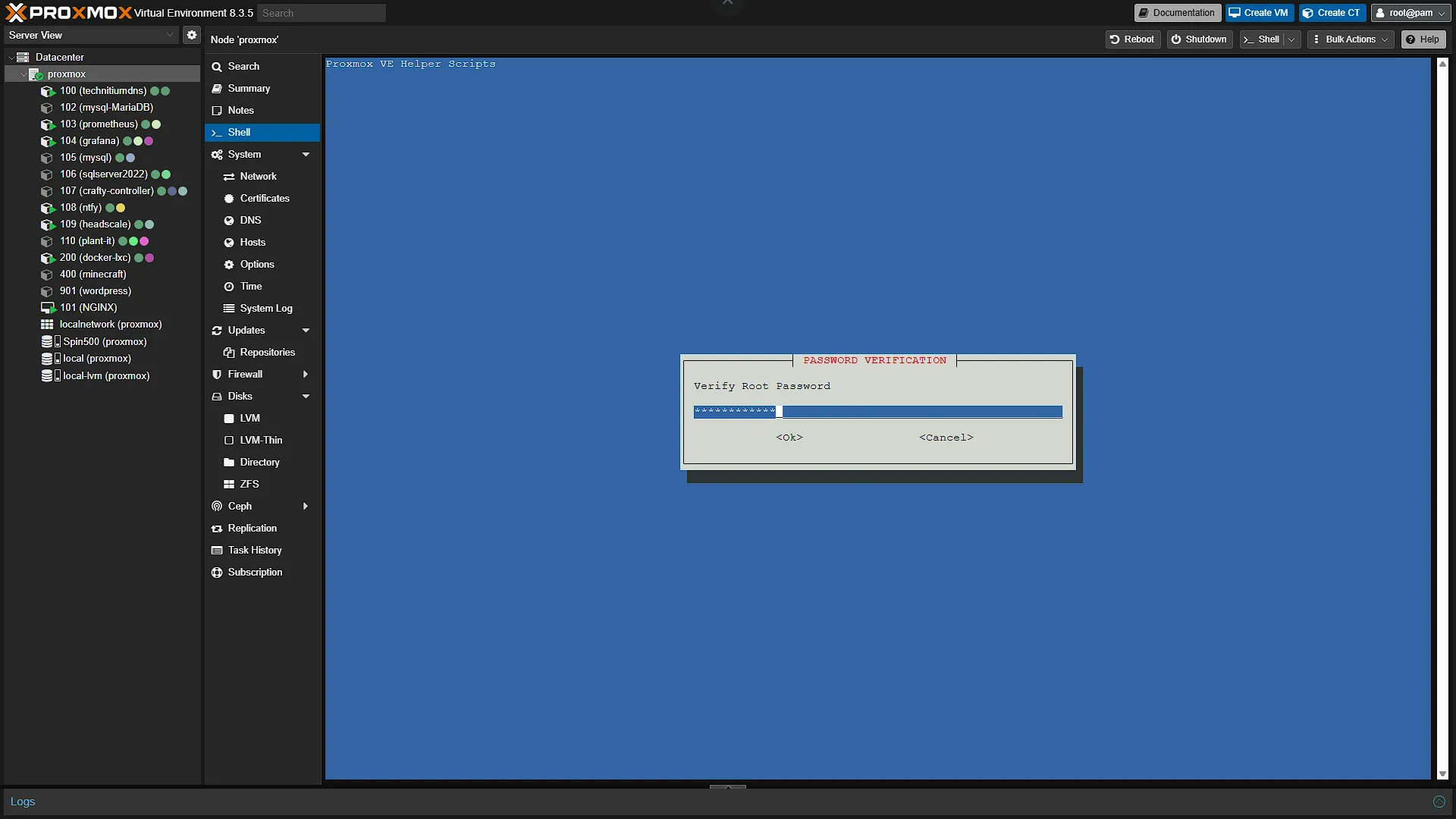Expand the Ceph submenu arrow
Screen dimensions: 1456x819
click(x=306, y=507)
